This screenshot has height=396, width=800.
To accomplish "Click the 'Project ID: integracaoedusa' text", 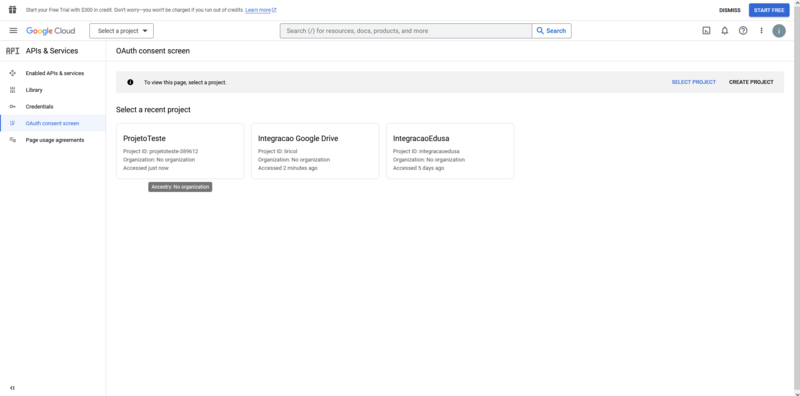I will coord(426,152).
